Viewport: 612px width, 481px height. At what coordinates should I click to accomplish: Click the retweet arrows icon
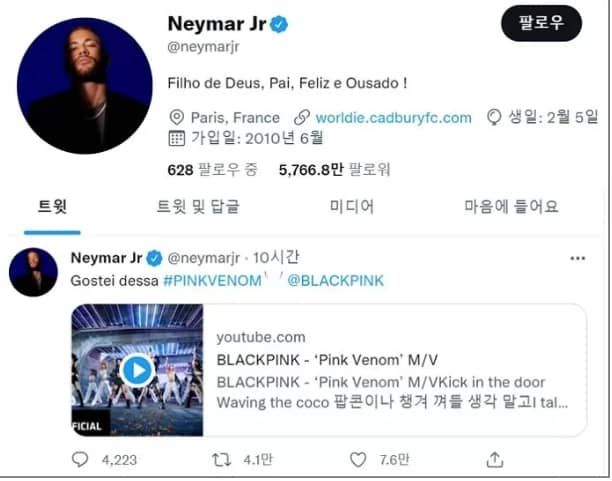221,460
